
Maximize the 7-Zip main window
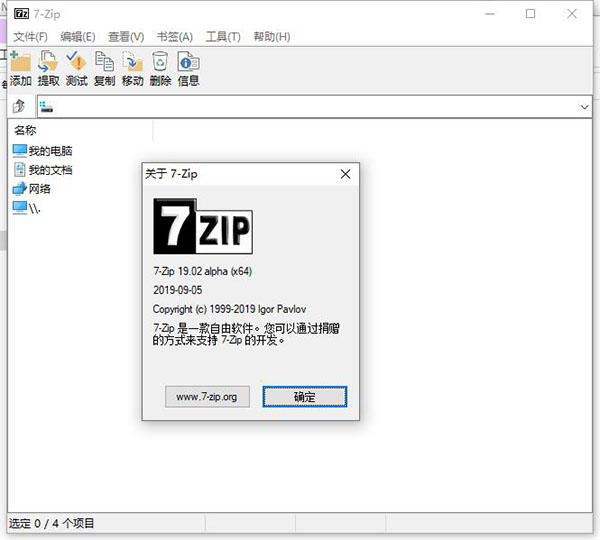pyautogui.click(x=530, y=14)
